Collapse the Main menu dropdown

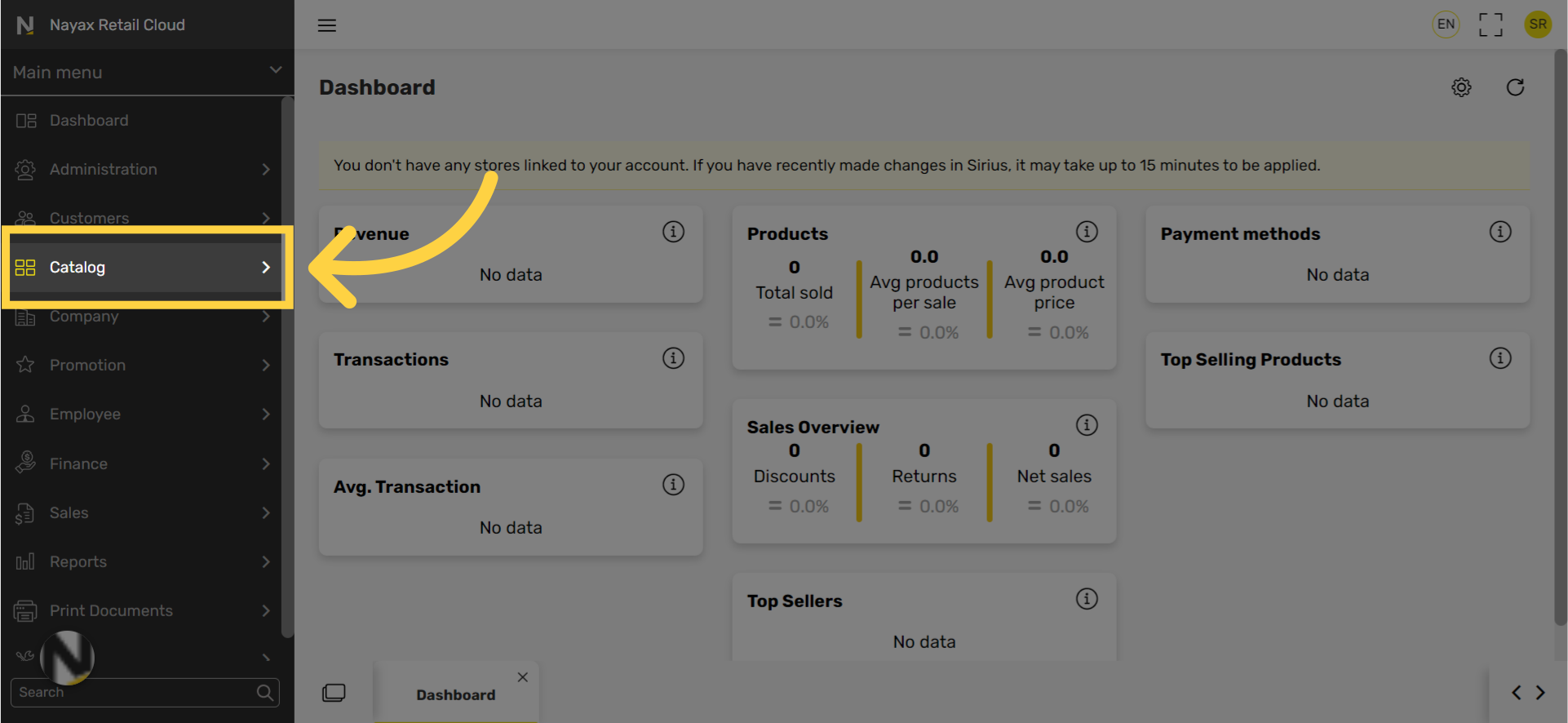click(276, 70)
